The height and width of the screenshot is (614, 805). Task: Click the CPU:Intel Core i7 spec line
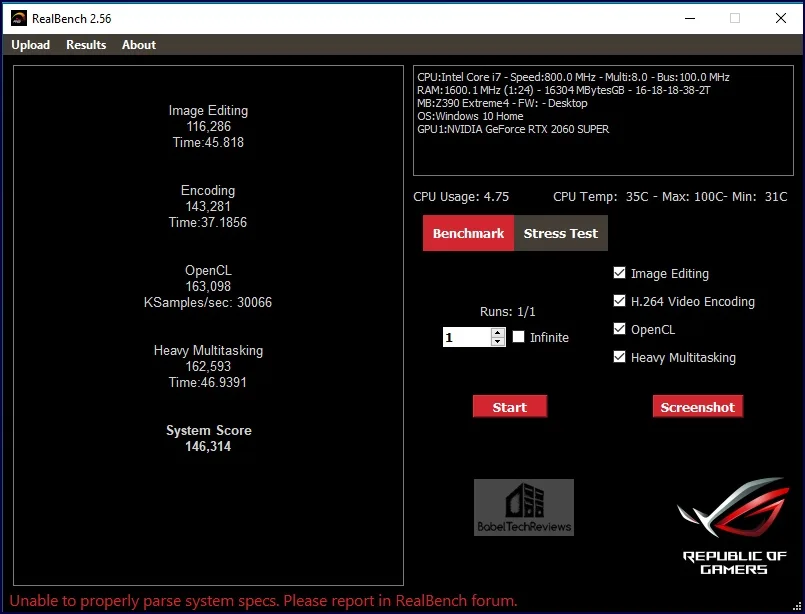pos(573,77)
